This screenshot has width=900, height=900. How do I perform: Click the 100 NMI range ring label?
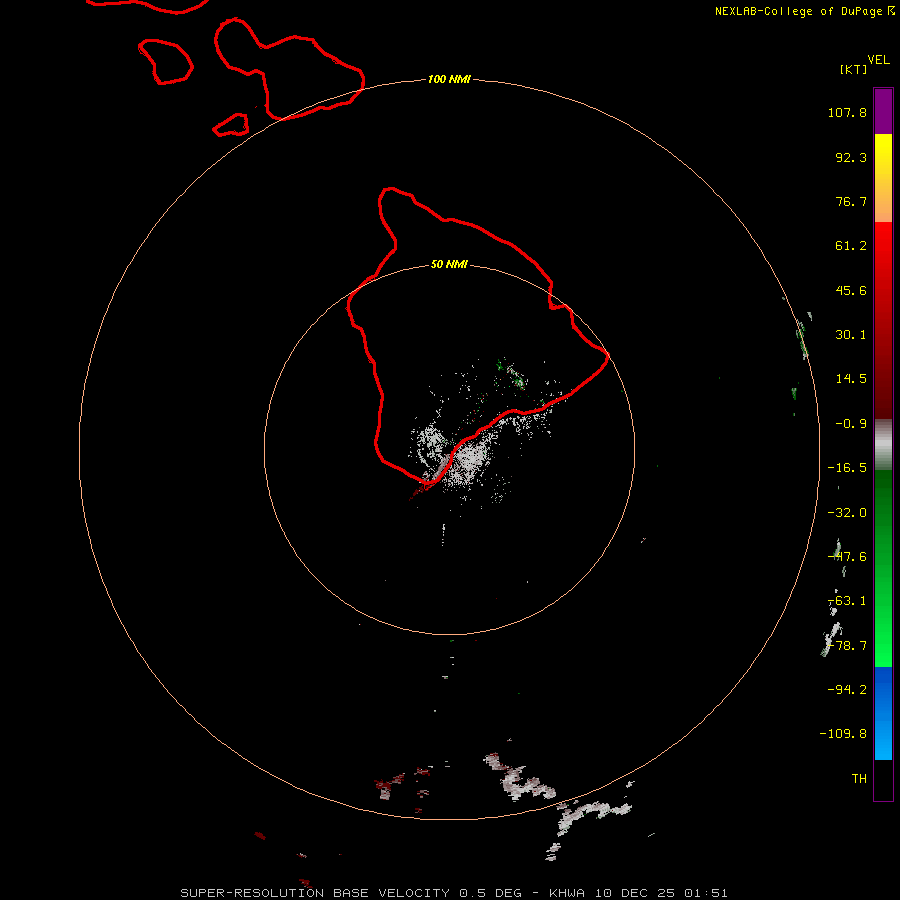tap(449, 79)
